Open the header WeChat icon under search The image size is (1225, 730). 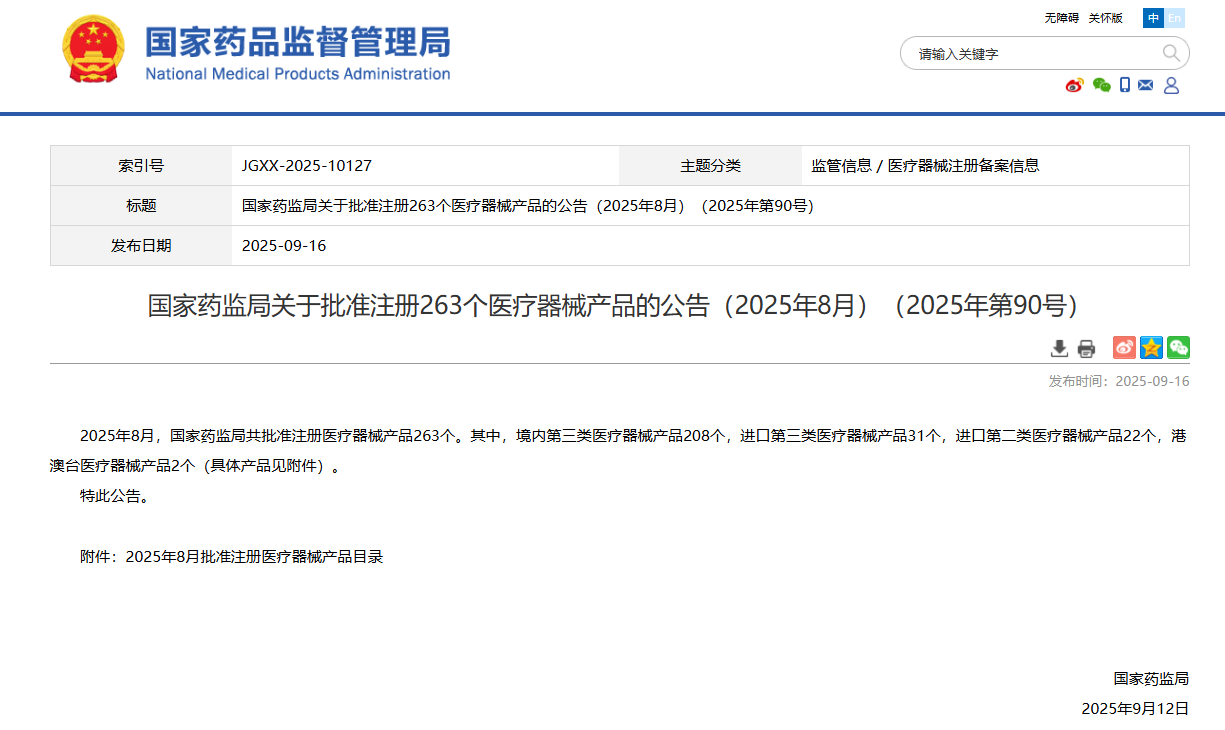[x=1101, y=85]
